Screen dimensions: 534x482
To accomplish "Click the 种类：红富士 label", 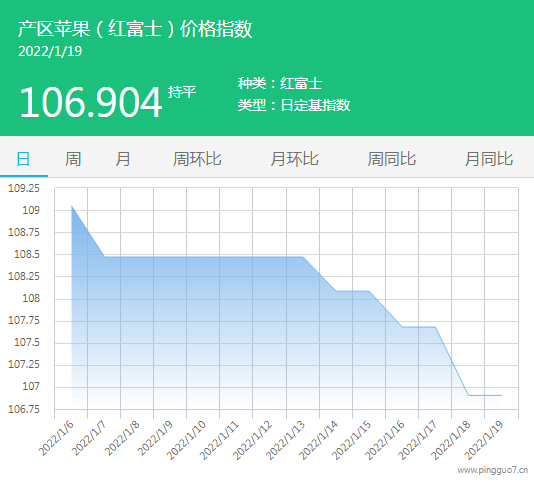I will tap(280, 83).
